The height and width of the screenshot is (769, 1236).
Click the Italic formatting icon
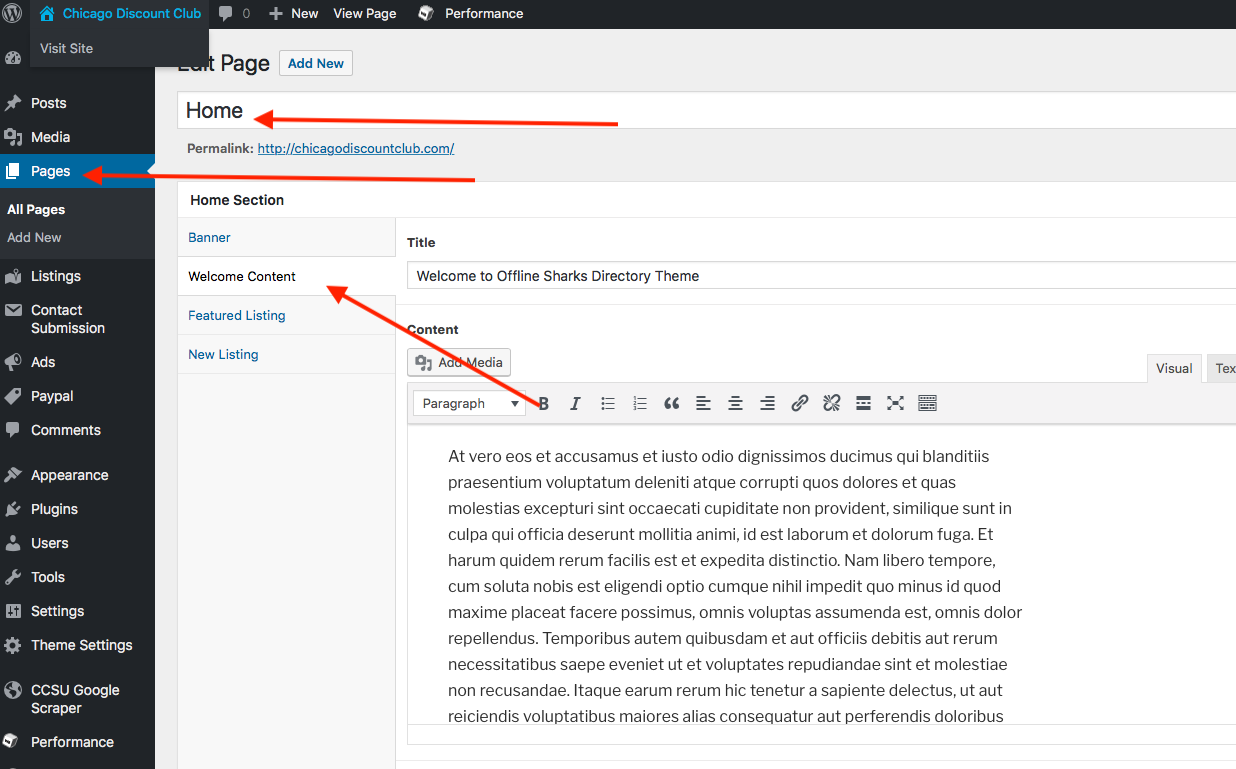point(575,403)
